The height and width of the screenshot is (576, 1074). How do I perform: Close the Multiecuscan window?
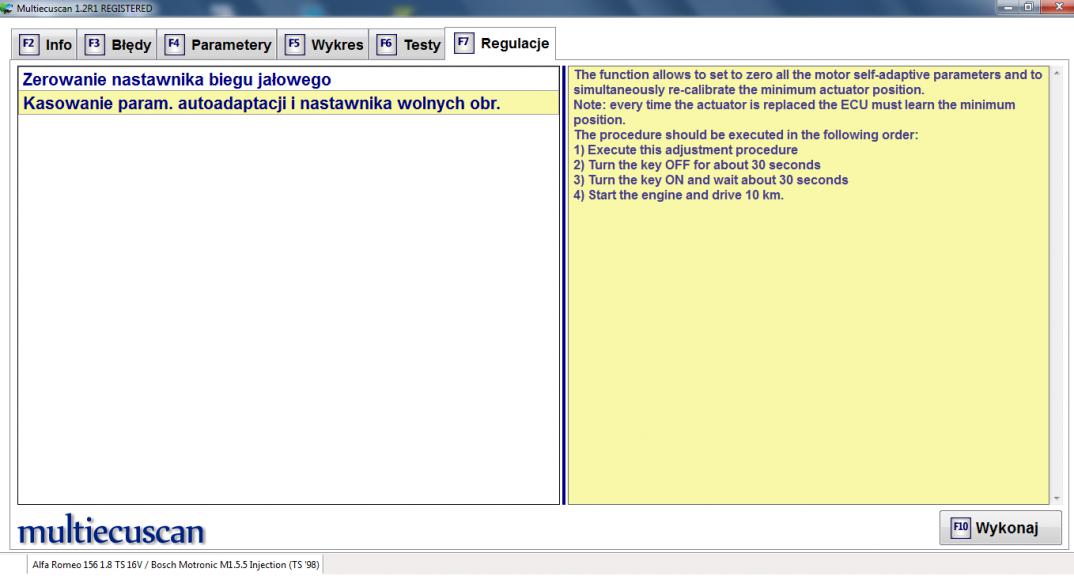pos(1057,7)
